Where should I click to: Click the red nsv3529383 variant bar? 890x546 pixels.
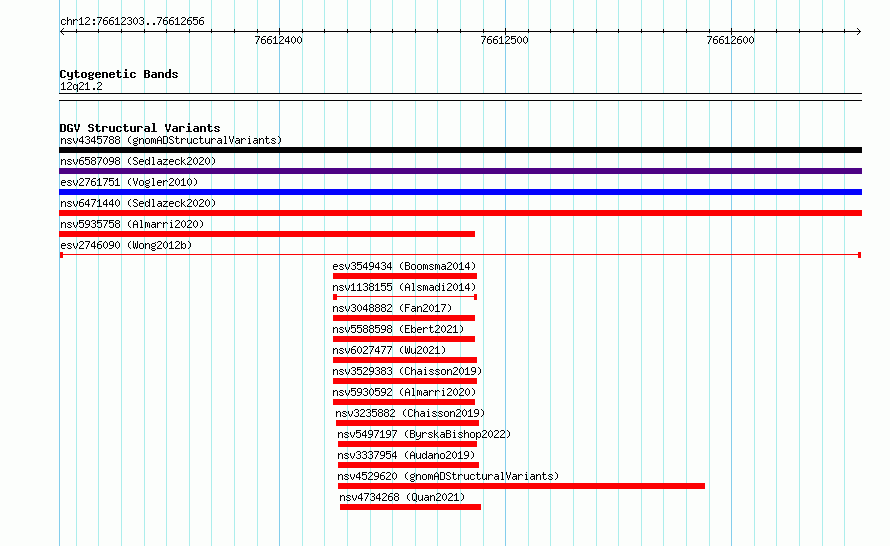(405, 381)
